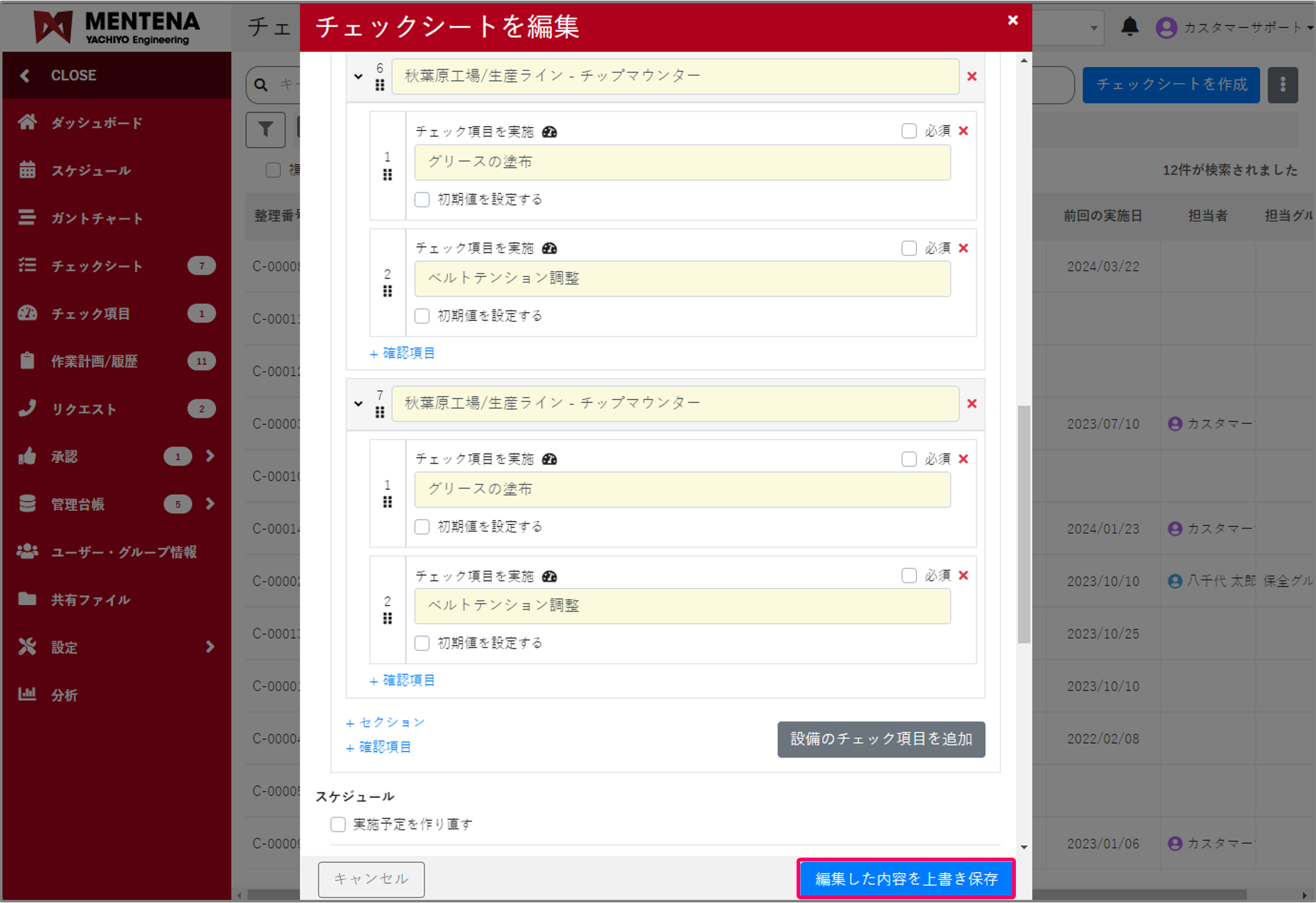Open the 分析 analysis chart icon
1316x903 pixels.
(x=27, y=694)
